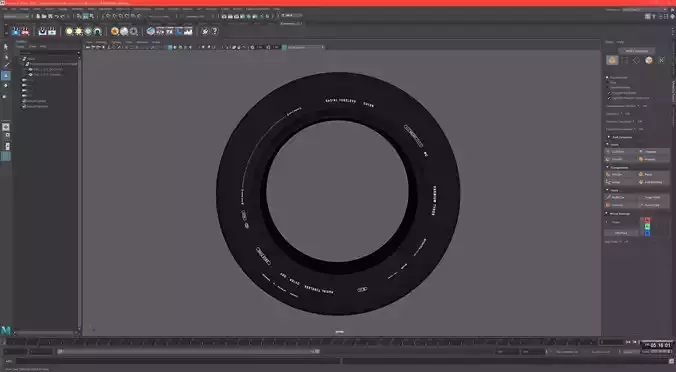Screen dimensions: 676x372
Task: Click the green Y axis button
Action: (x=647, y=227)
